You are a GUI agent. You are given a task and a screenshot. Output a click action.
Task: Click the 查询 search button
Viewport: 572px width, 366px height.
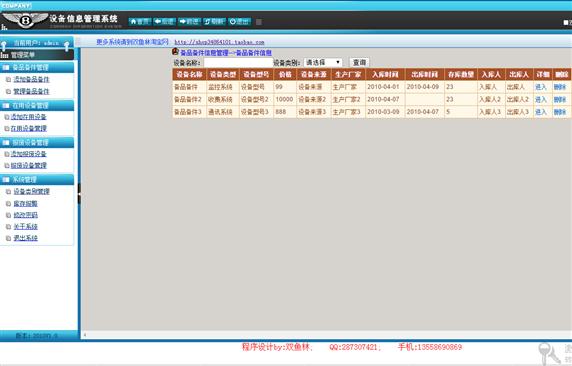[359, 62]
